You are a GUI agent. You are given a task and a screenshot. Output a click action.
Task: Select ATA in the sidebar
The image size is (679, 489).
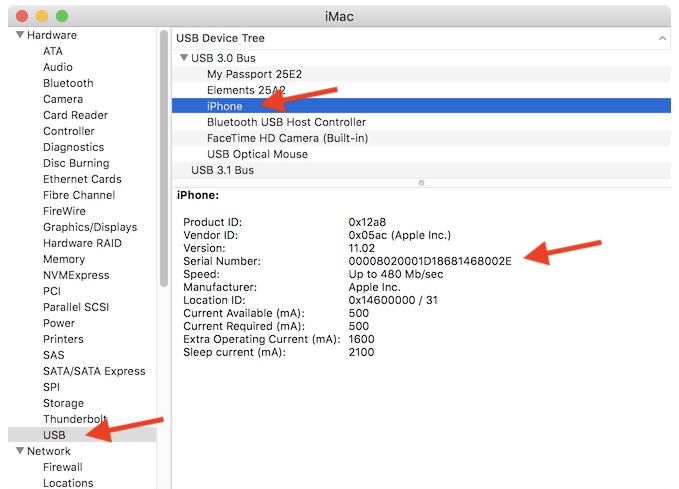tap(53, 51)
